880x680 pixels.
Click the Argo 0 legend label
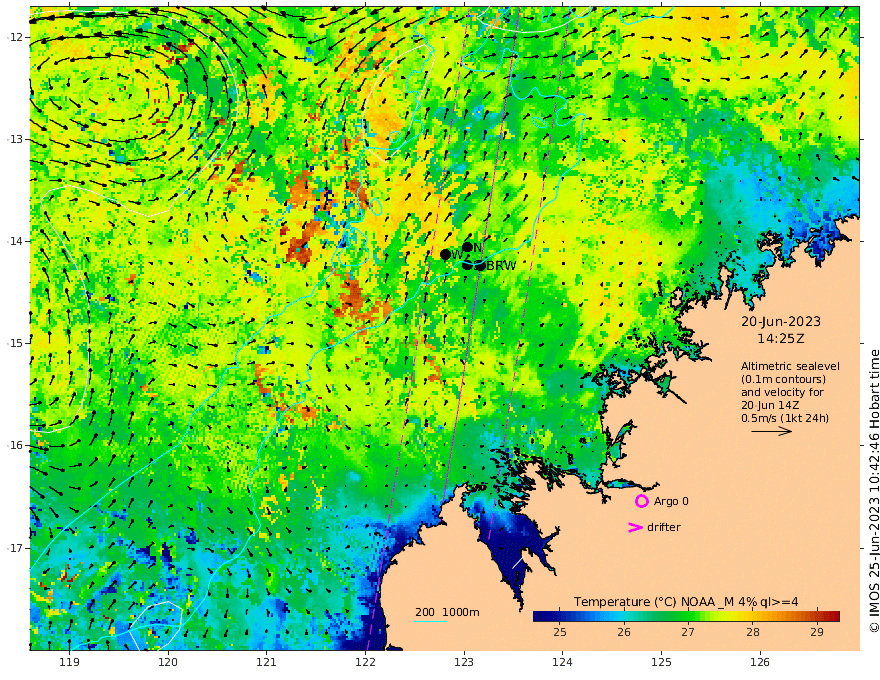pos(671,502)
